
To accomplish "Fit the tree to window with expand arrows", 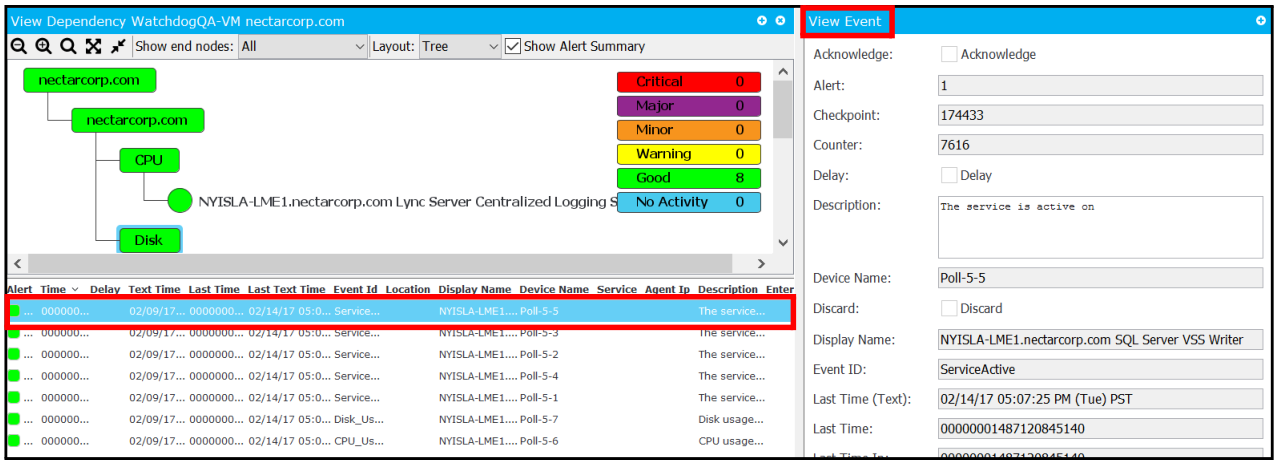I will [x=93, y=46].
